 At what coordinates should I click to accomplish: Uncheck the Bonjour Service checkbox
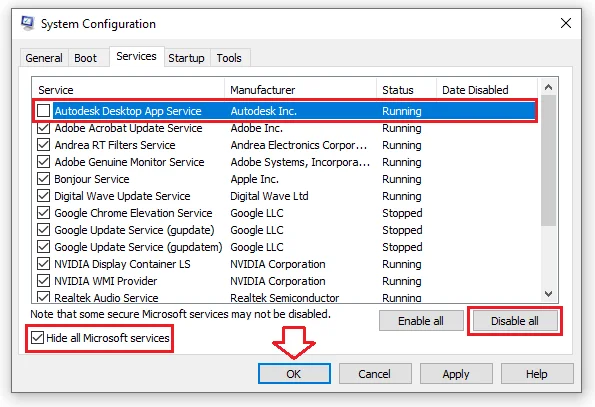click(x=43, y=179)
